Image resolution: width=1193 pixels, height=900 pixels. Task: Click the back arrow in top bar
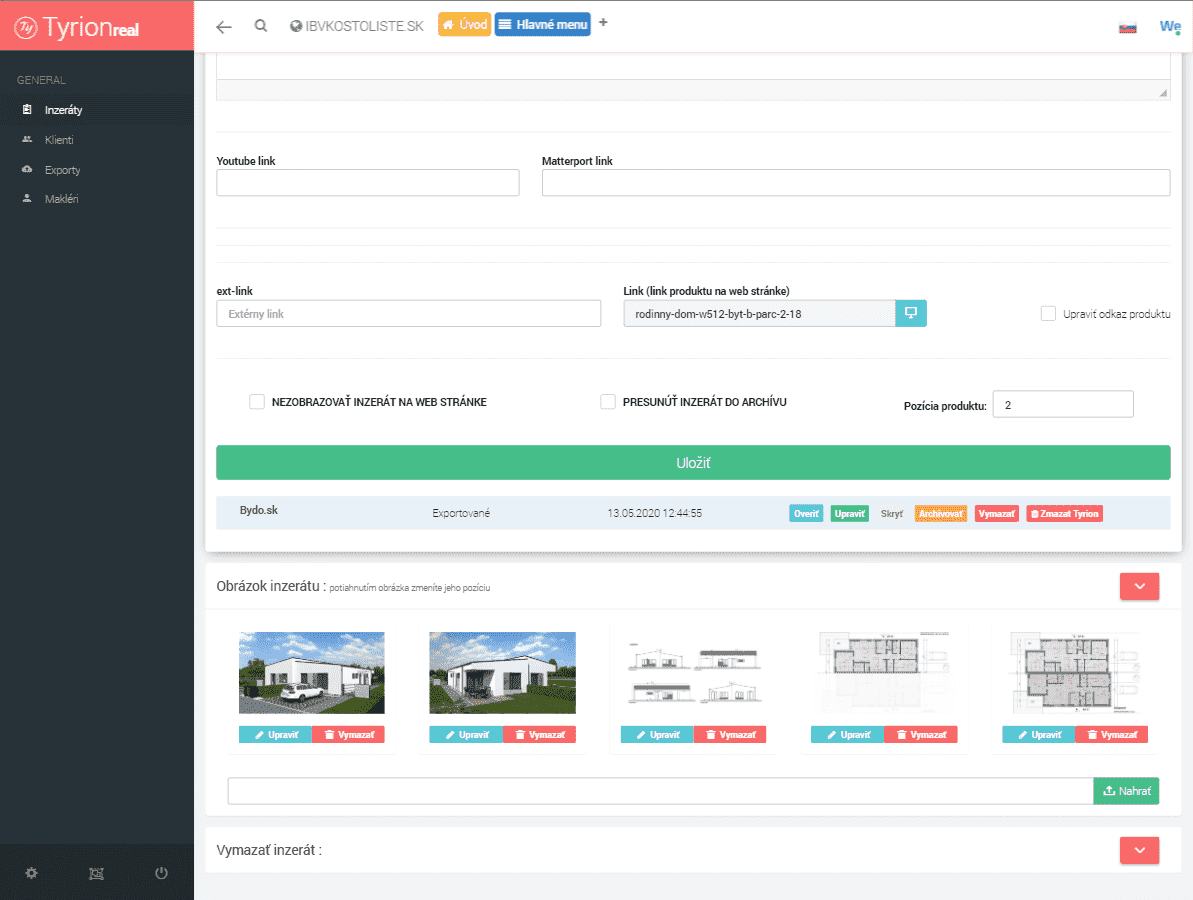(x=223, y=27)
